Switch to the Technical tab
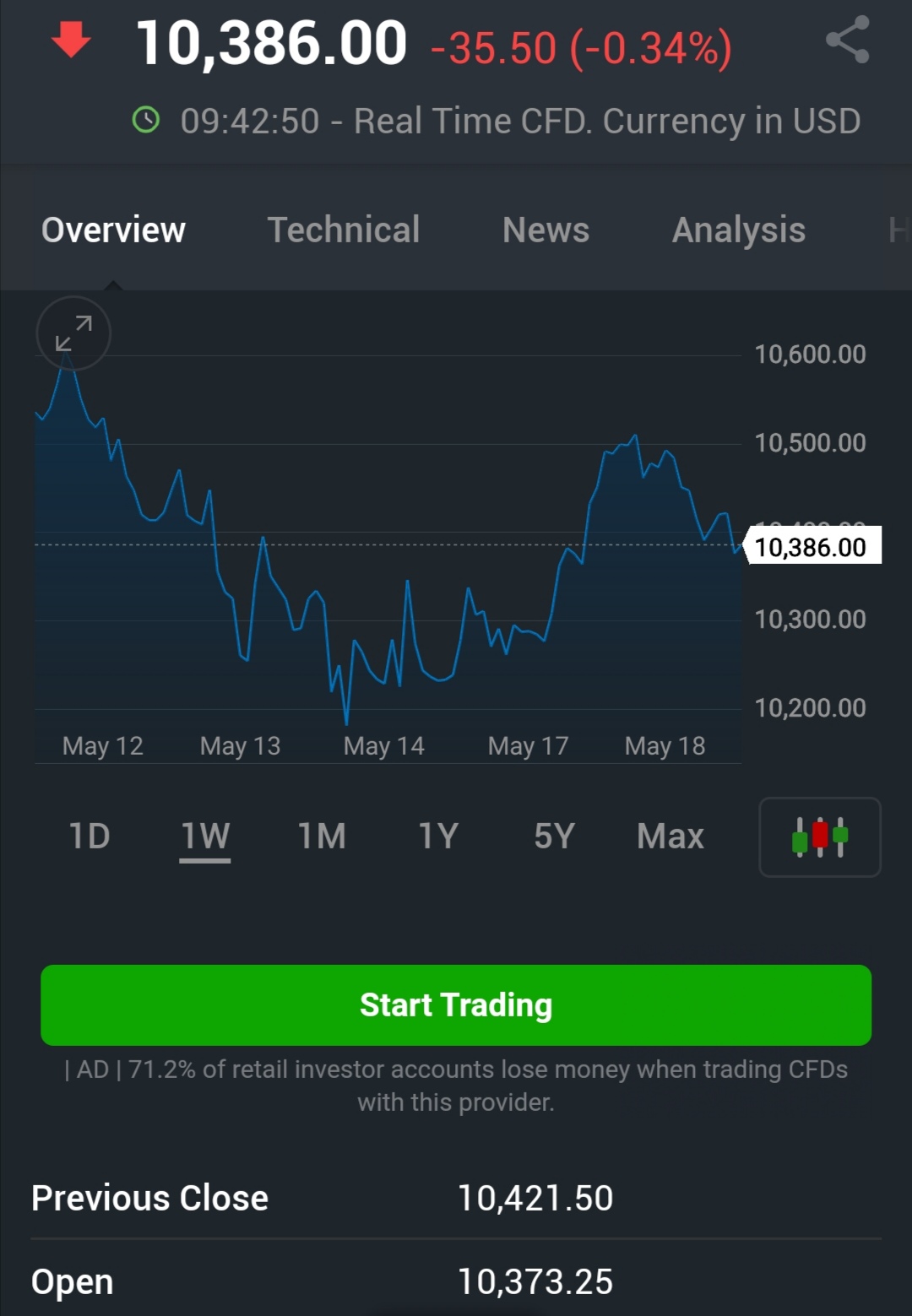The width and height of the screenshot is (912, 1316). tap(344, 230)
